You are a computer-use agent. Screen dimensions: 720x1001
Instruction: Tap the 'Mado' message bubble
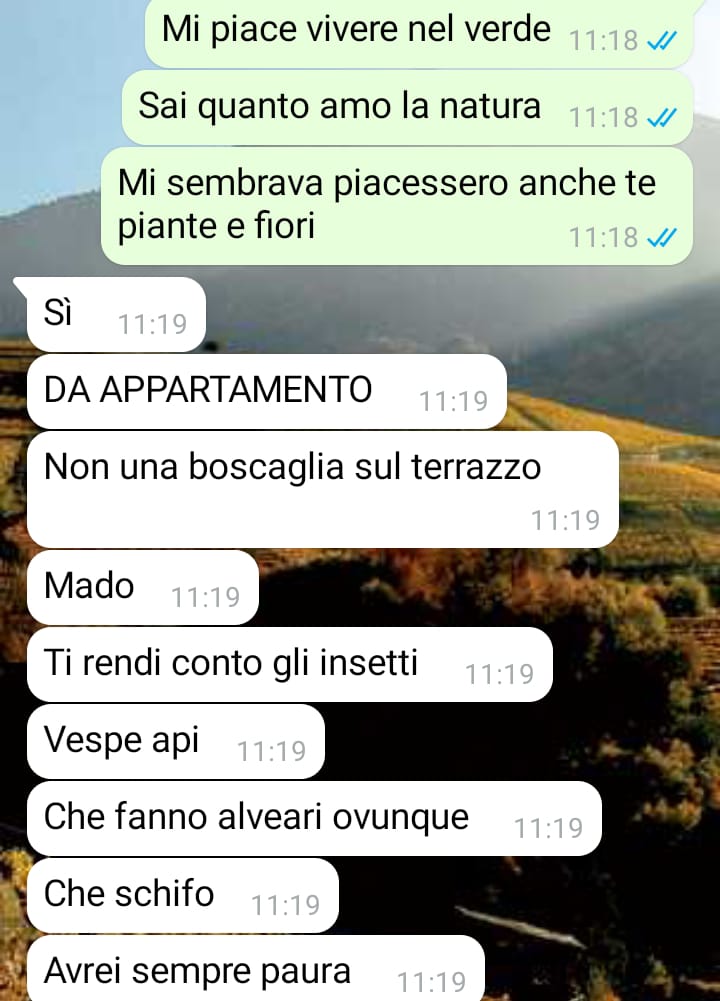143,587
